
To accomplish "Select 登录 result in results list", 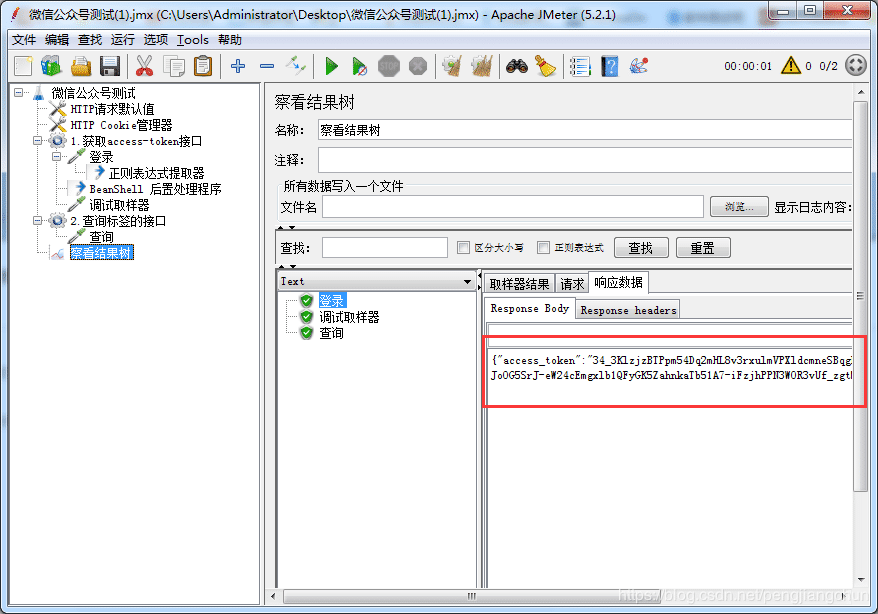I will click(331, 301).
